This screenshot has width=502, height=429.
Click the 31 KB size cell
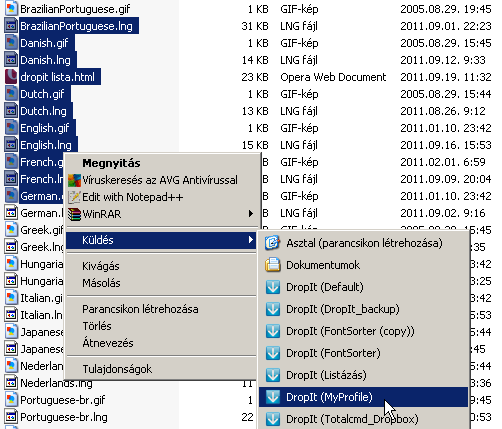255,26
